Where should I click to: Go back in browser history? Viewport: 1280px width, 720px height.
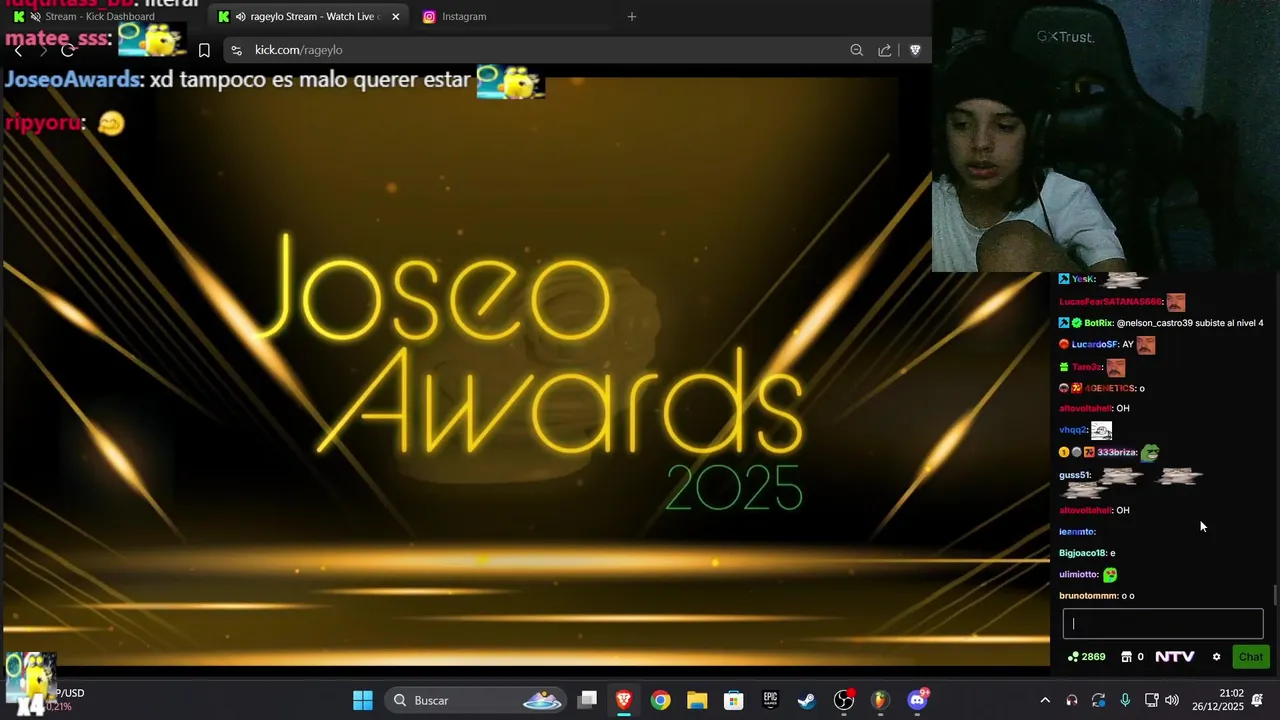tap(18, 50)
